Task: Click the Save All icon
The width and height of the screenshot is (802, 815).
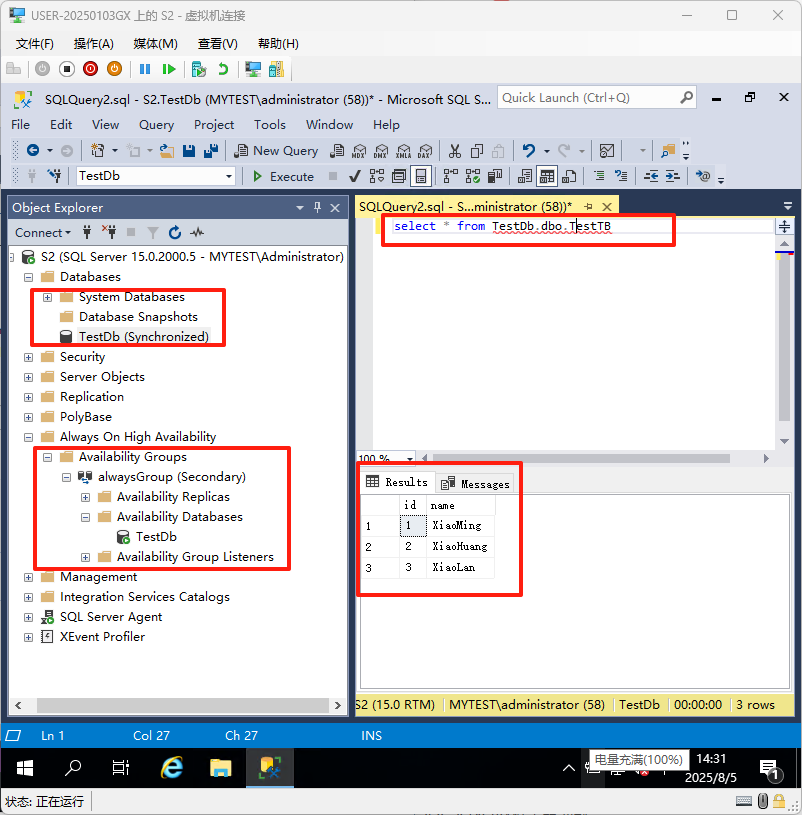Action: coord(211,151)
